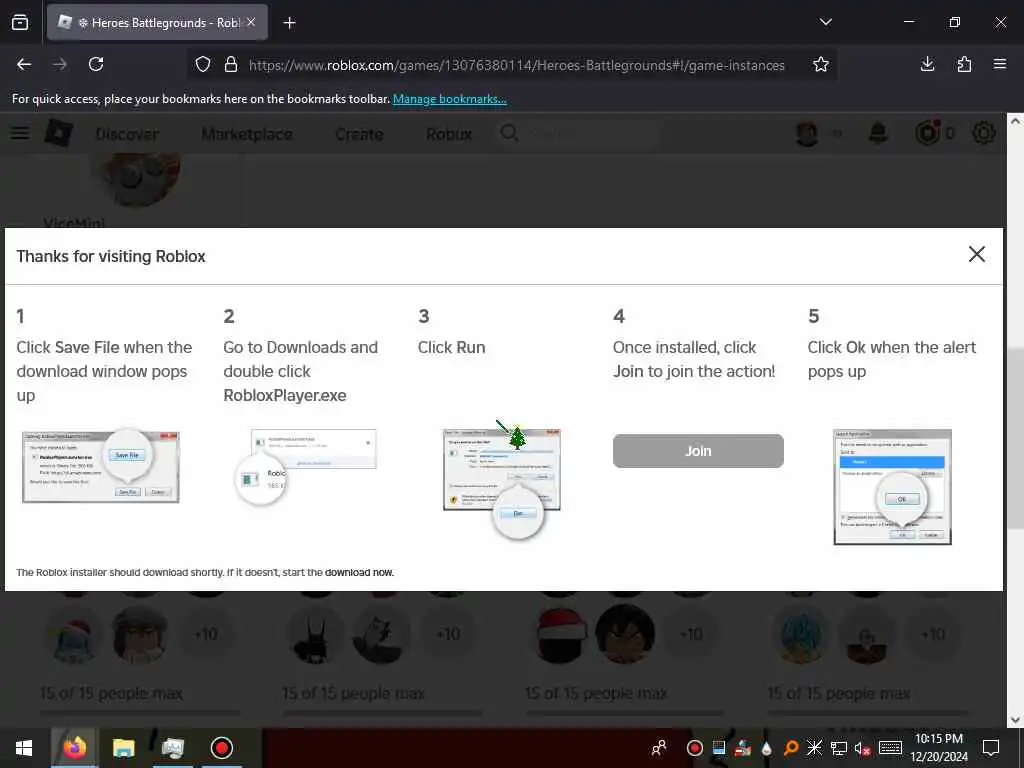The width and height of the screenshot is (1024, 768).
Task: Open Firefox View in the tab bar
Action: click(20, 23)
